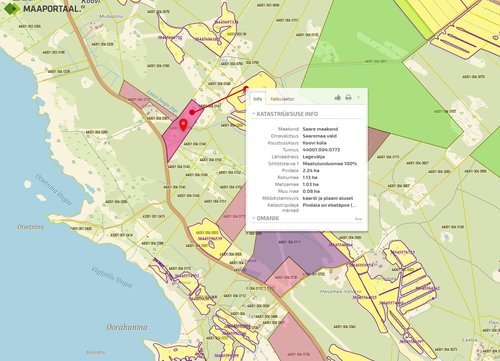This screenshot has height=361, width=500.
Task: Click the thumbs-up icon in info popup
Action: [338, 97]
